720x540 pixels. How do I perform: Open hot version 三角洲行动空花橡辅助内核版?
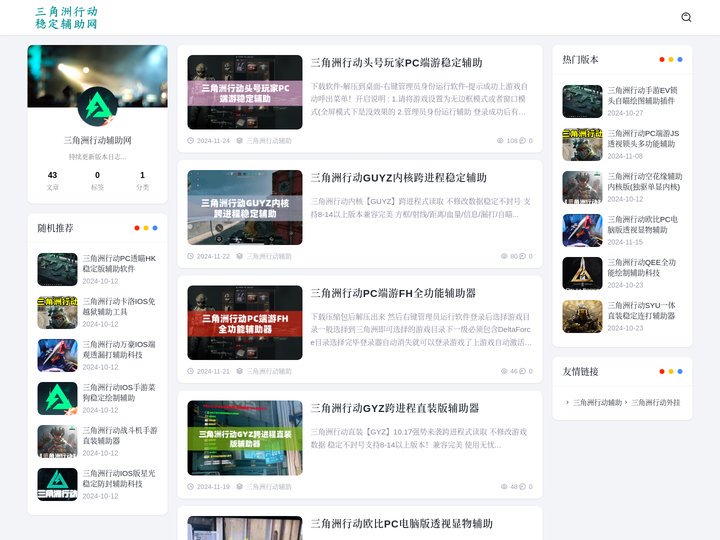645,181
